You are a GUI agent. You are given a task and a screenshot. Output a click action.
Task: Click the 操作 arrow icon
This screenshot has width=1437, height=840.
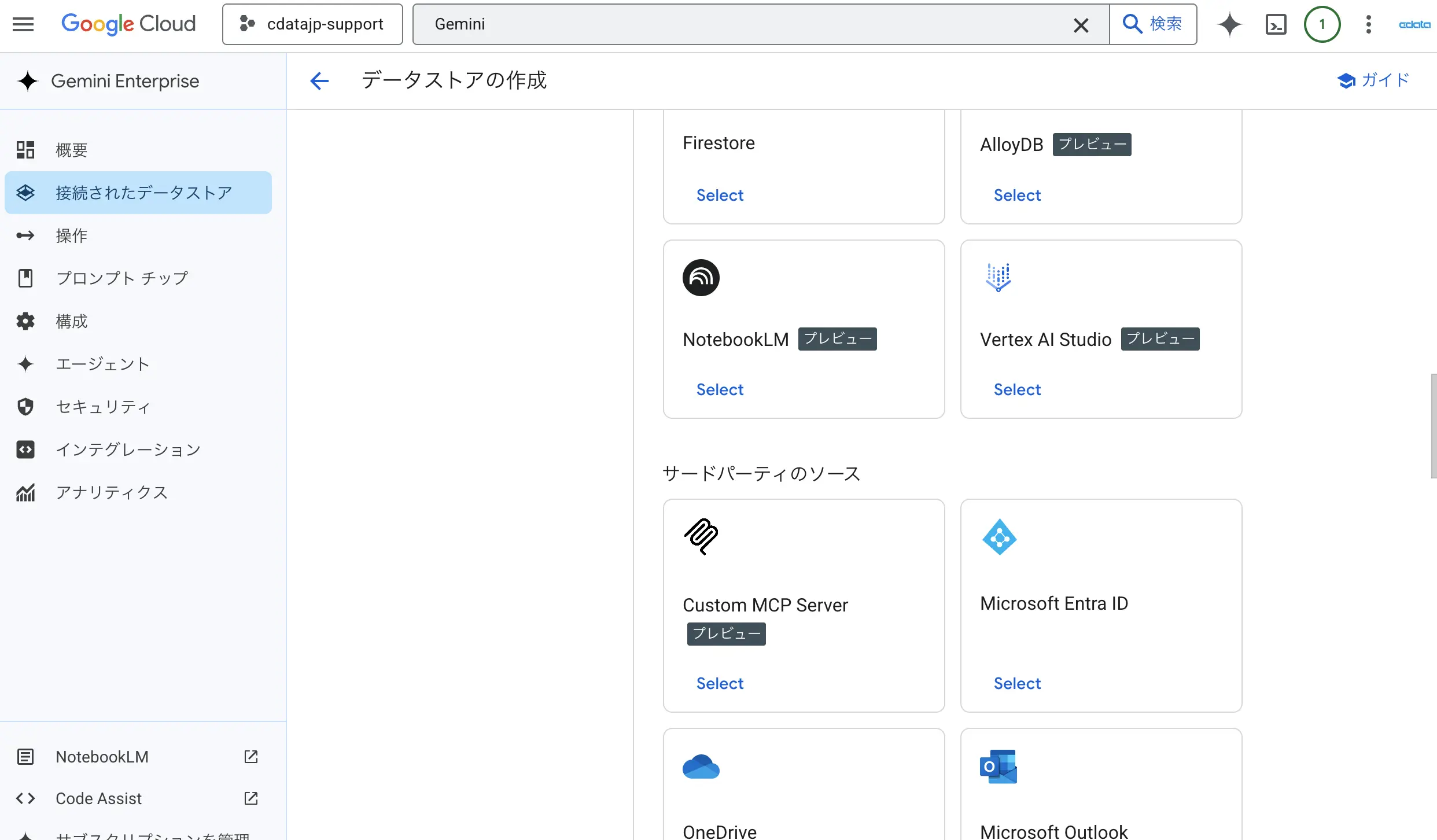click(25, 235)
